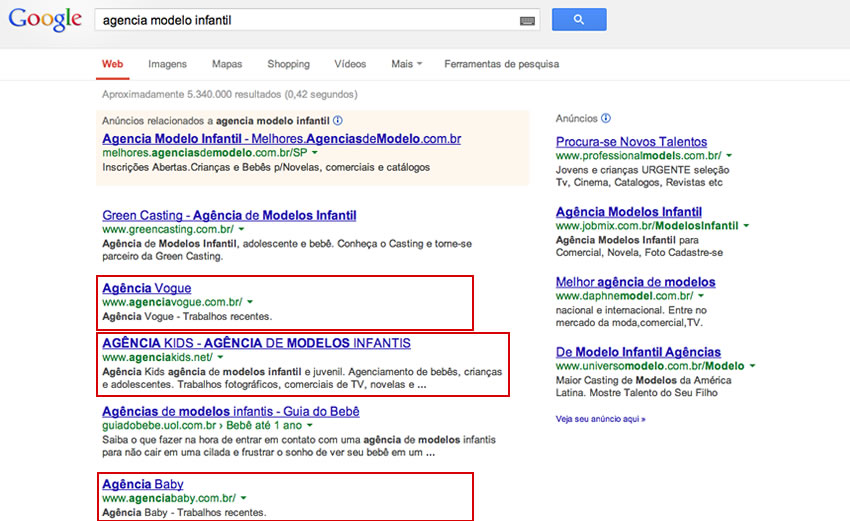
Task: Click the Google logo
Action: pos(44,19)
